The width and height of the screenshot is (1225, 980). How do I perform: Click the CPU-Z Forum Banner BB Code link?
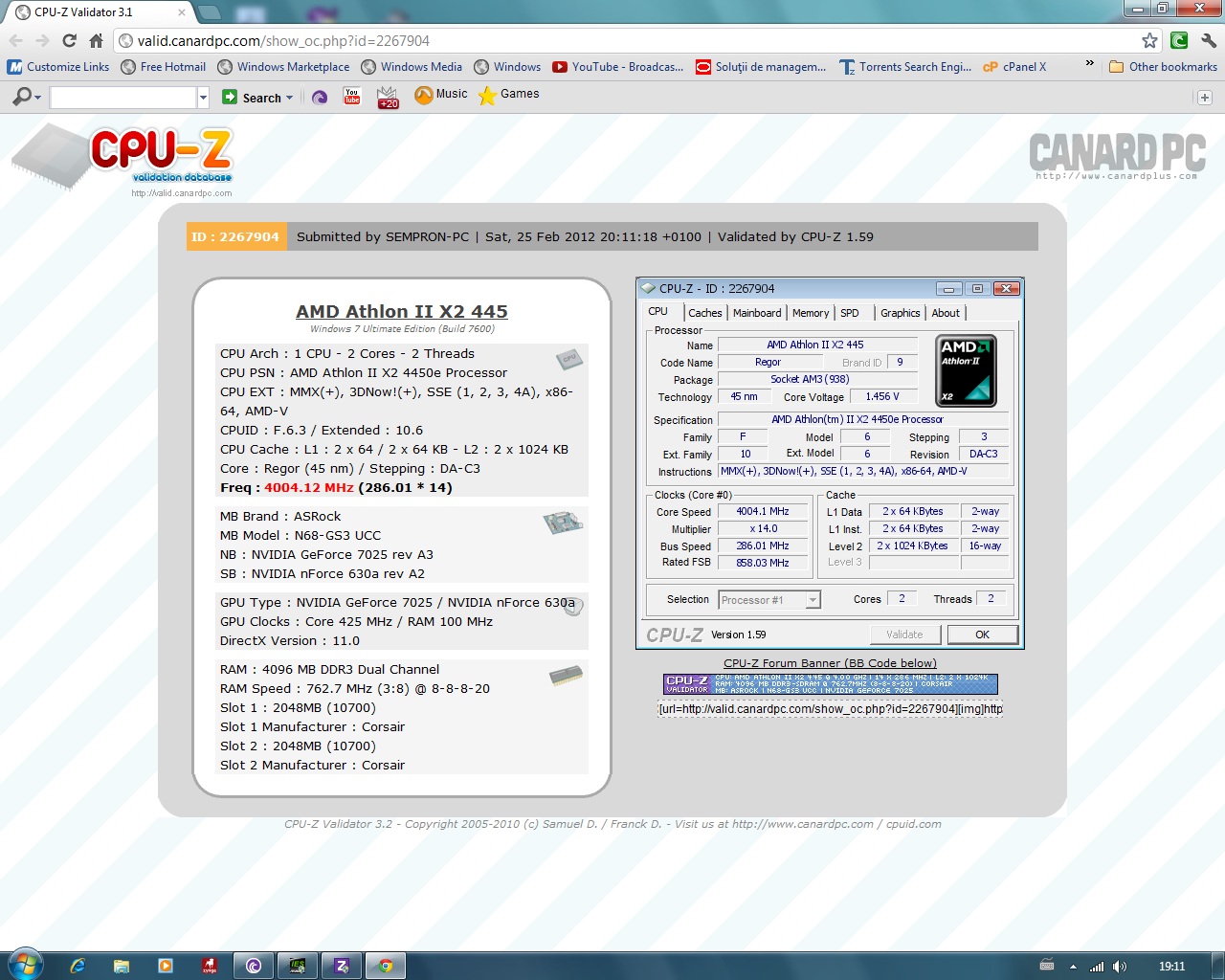(x=830, y=663)
